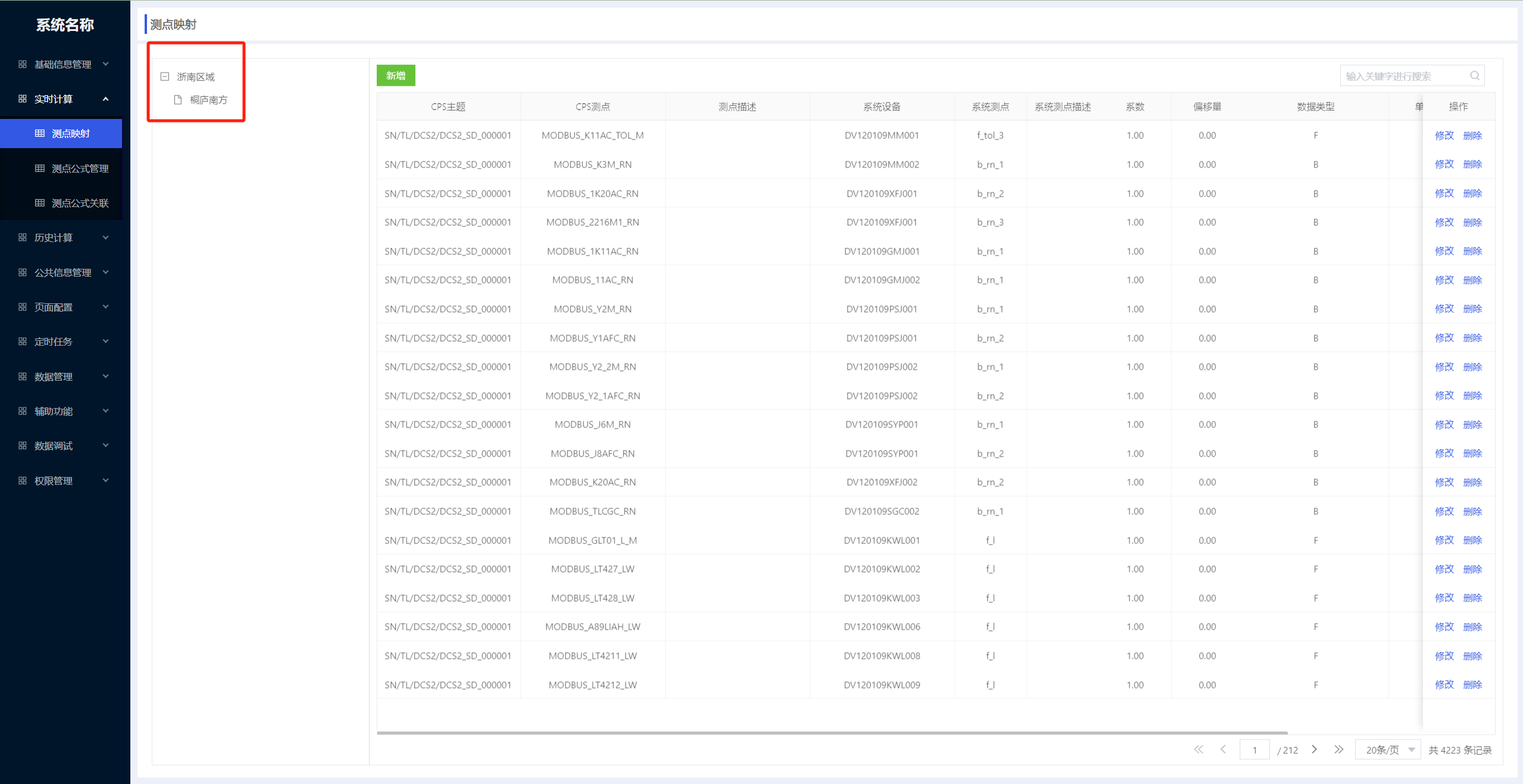Click the document icon of 桐庐南方
The height and width of the screenshot is (784, 1523).
(177, 100)
